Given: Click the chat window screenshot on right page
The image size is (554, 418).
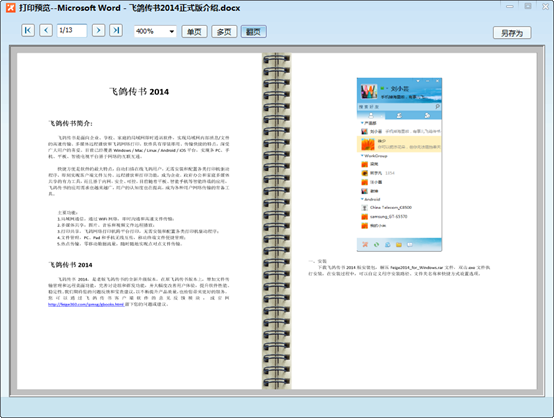Looking at the screenshot, I should pyautogui.click(x=399, y=165).
